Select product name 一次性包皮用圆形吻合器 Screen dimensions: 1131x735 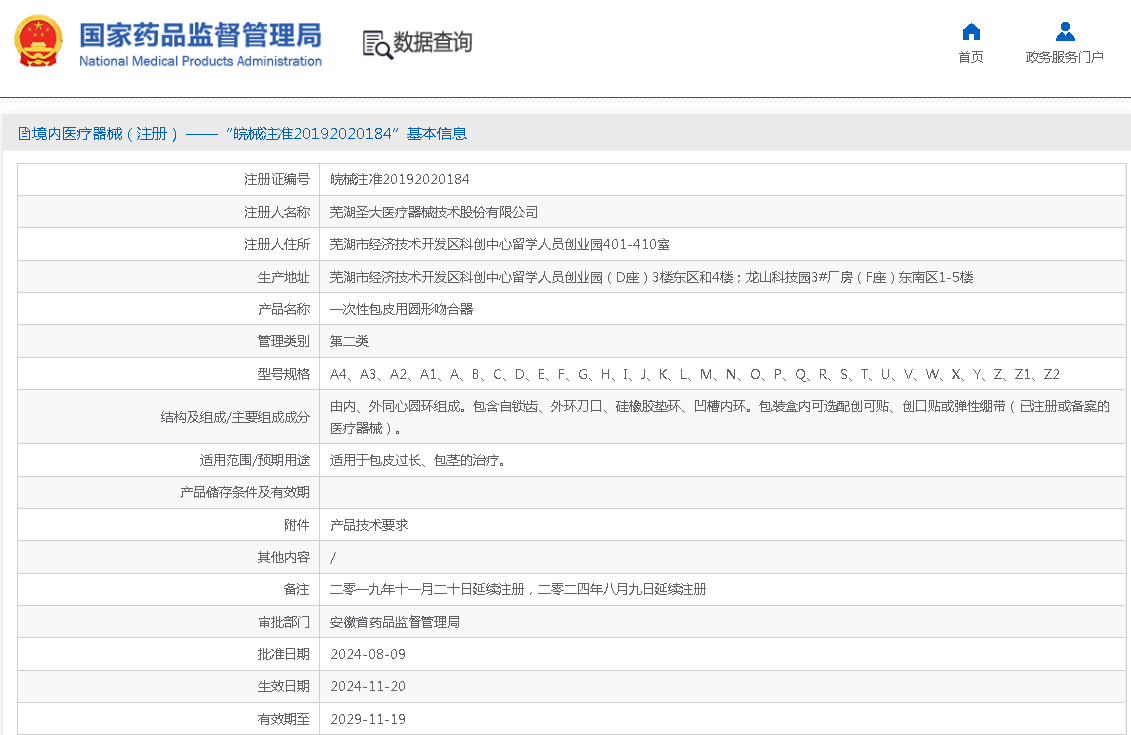[x=401, y=309]
